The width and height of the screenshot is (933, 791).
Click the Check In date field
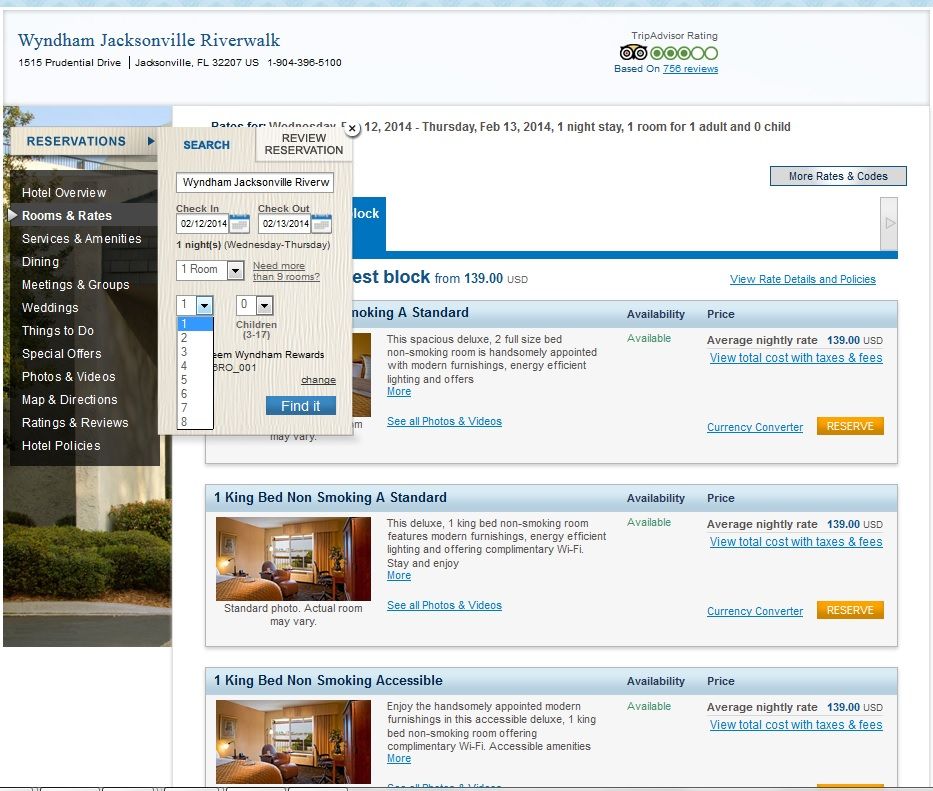pyautogui.click(x=203, y=224)
